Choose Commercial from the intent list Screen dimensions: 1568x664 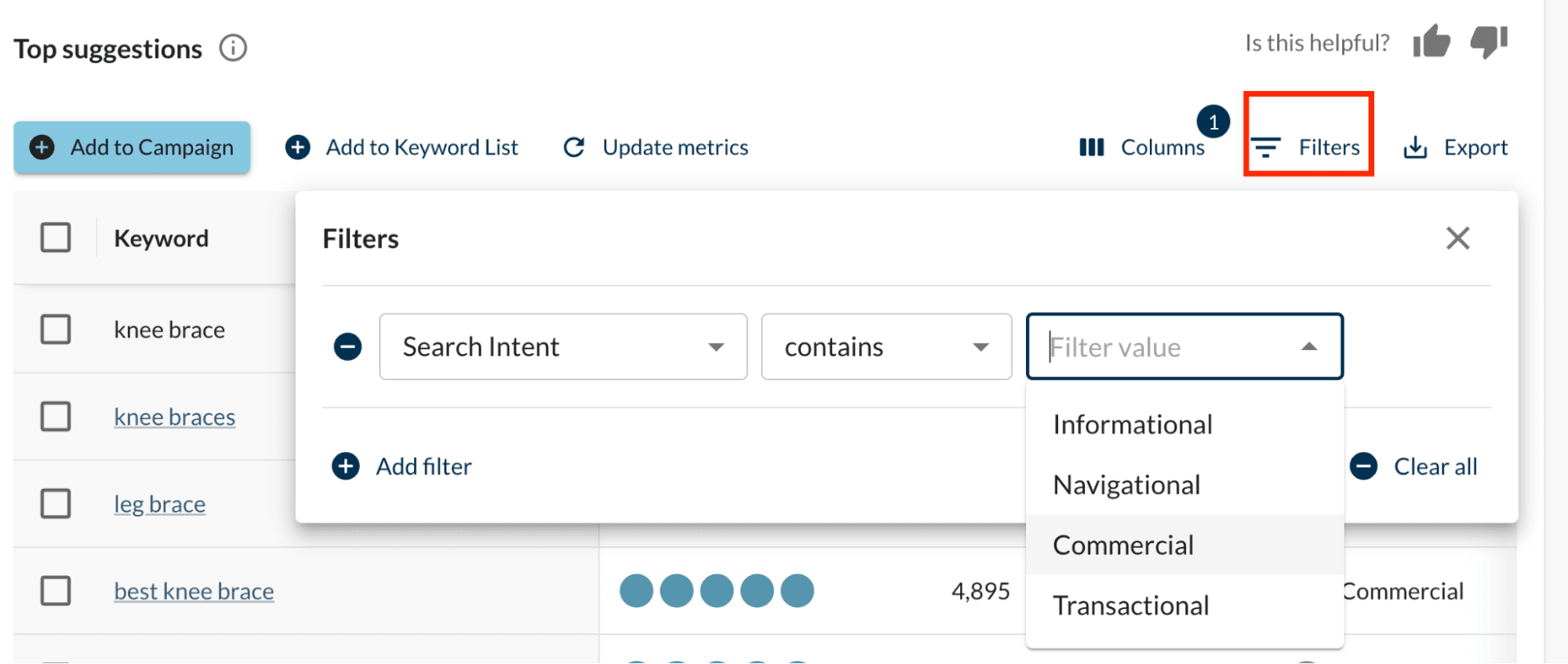1122,545
